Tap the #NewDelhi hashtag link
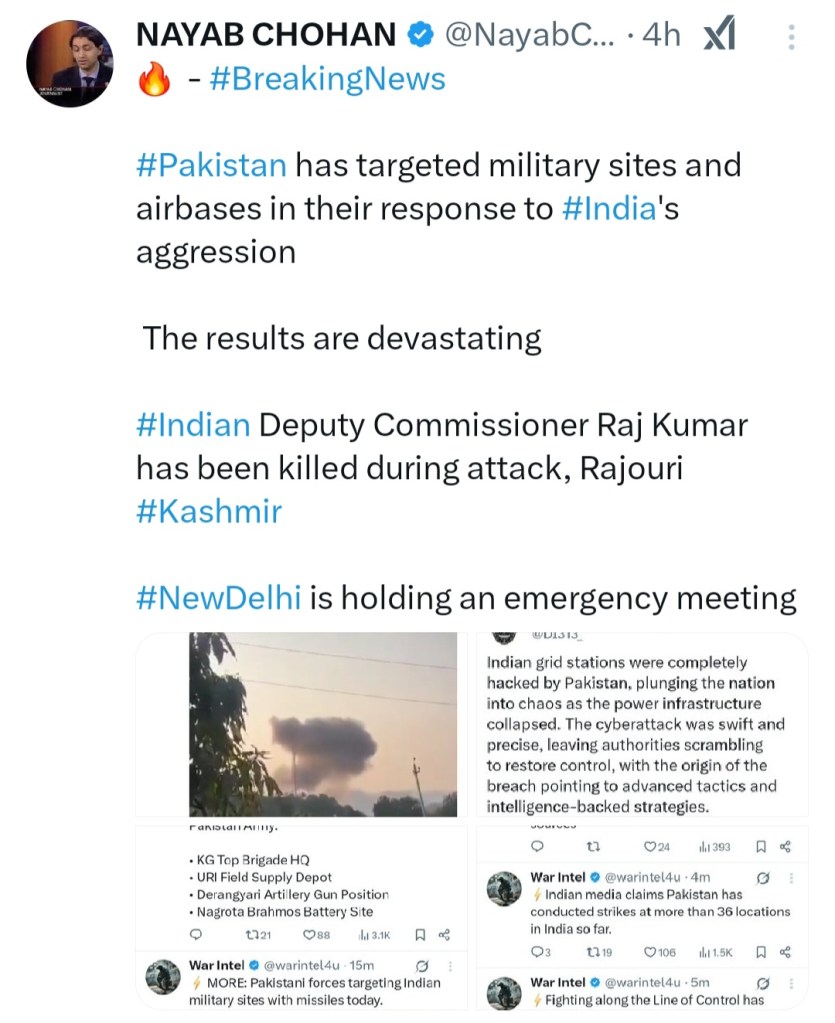 point(218,598)
